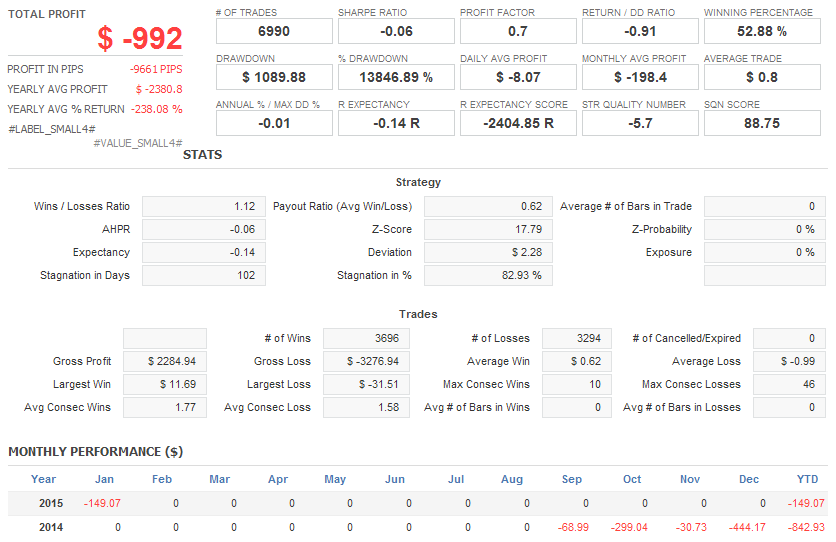Select the SQN Score value 88.75
Screen dimensions: 836x542
tap(762, 123)
